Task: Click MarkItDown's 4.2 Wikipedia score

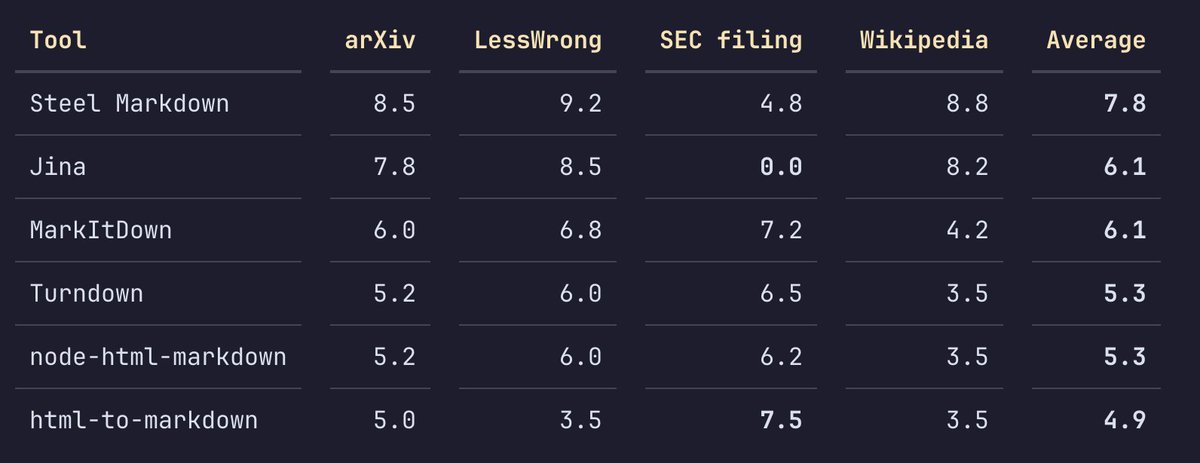Action: [967, 230]
